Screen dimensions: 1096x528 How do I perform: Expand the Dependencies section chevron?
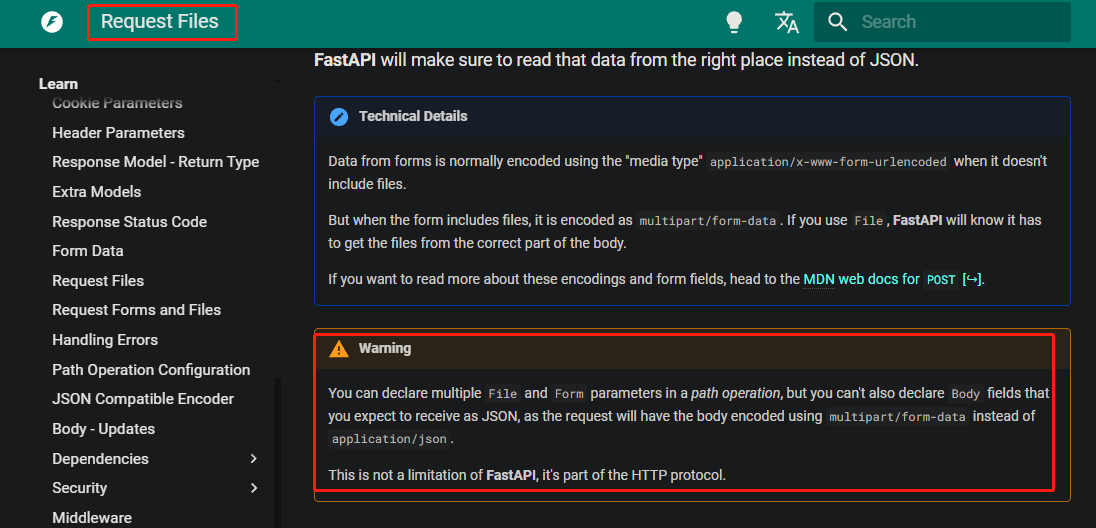pyautogui.click(x=254, y=459)
